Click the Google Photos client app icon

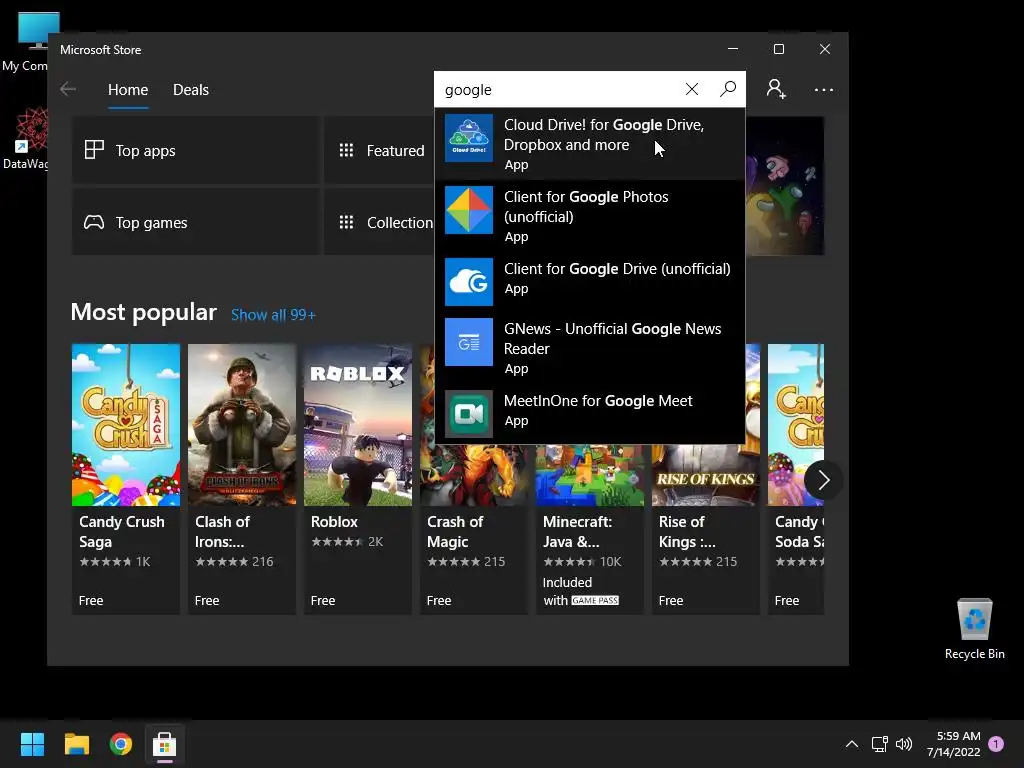[469, 210]
